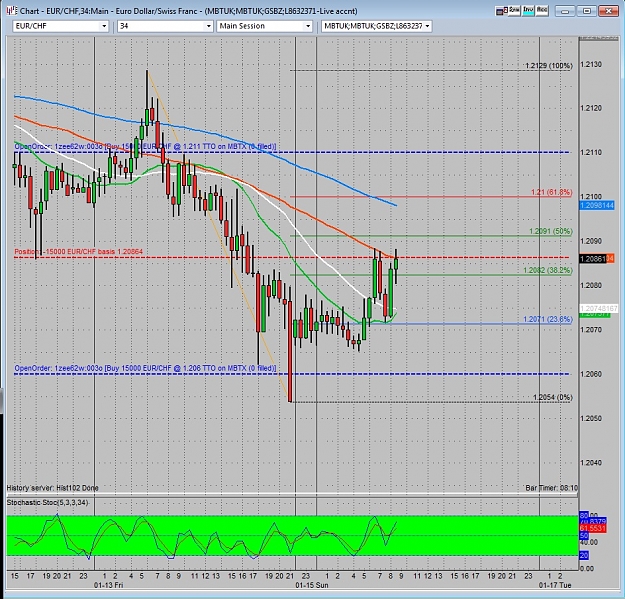Click the Stochastic Stoc(5,3,3,34) indicator label
625x599 pixels.
tap(47, 503)
